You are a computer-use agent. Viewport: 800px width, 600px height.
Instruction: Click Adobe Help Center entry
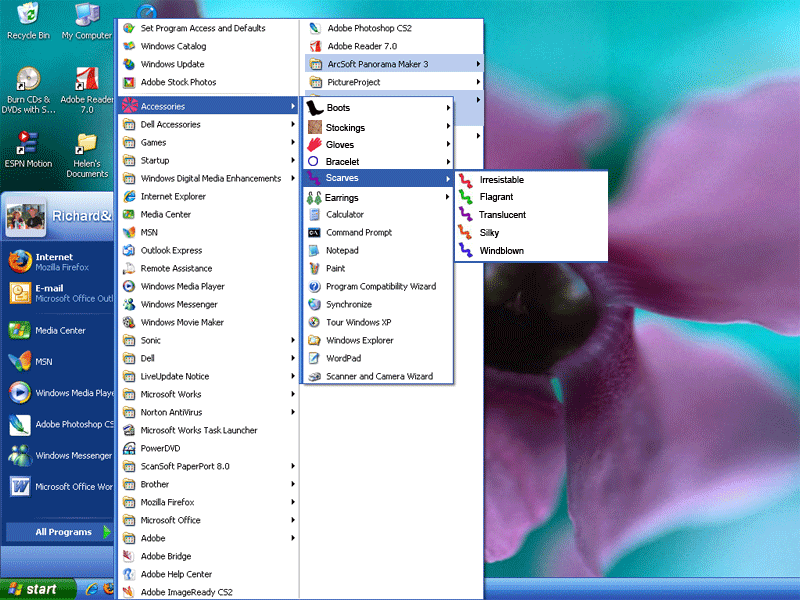(208, 574)
